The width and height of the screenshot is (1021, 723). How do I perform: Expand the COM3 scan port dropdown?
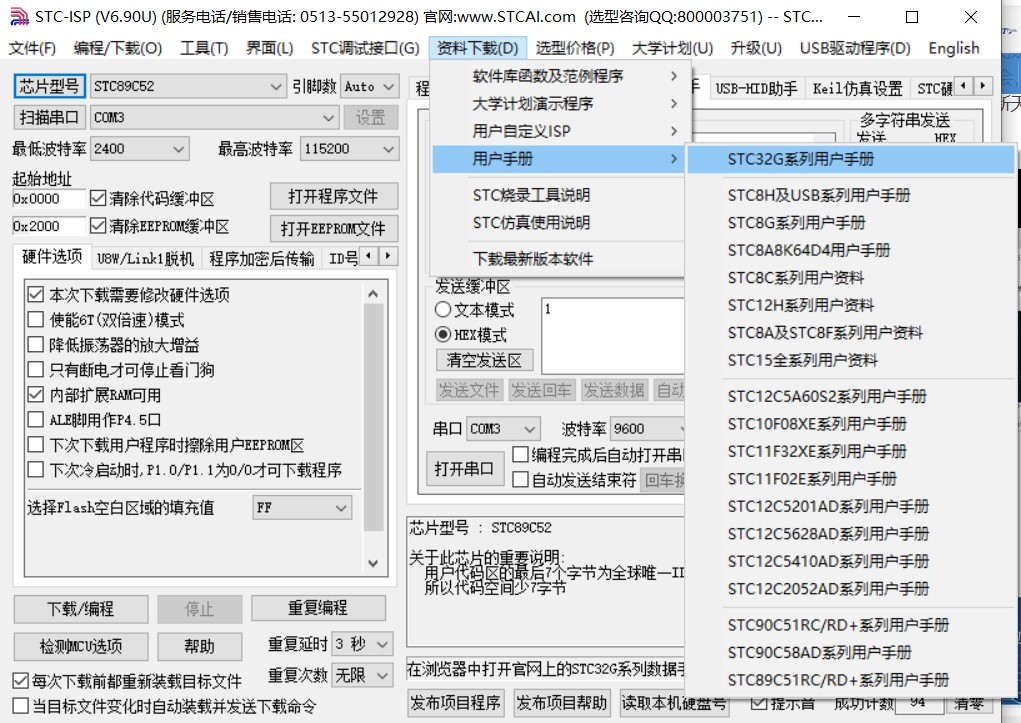coord(214,117)
